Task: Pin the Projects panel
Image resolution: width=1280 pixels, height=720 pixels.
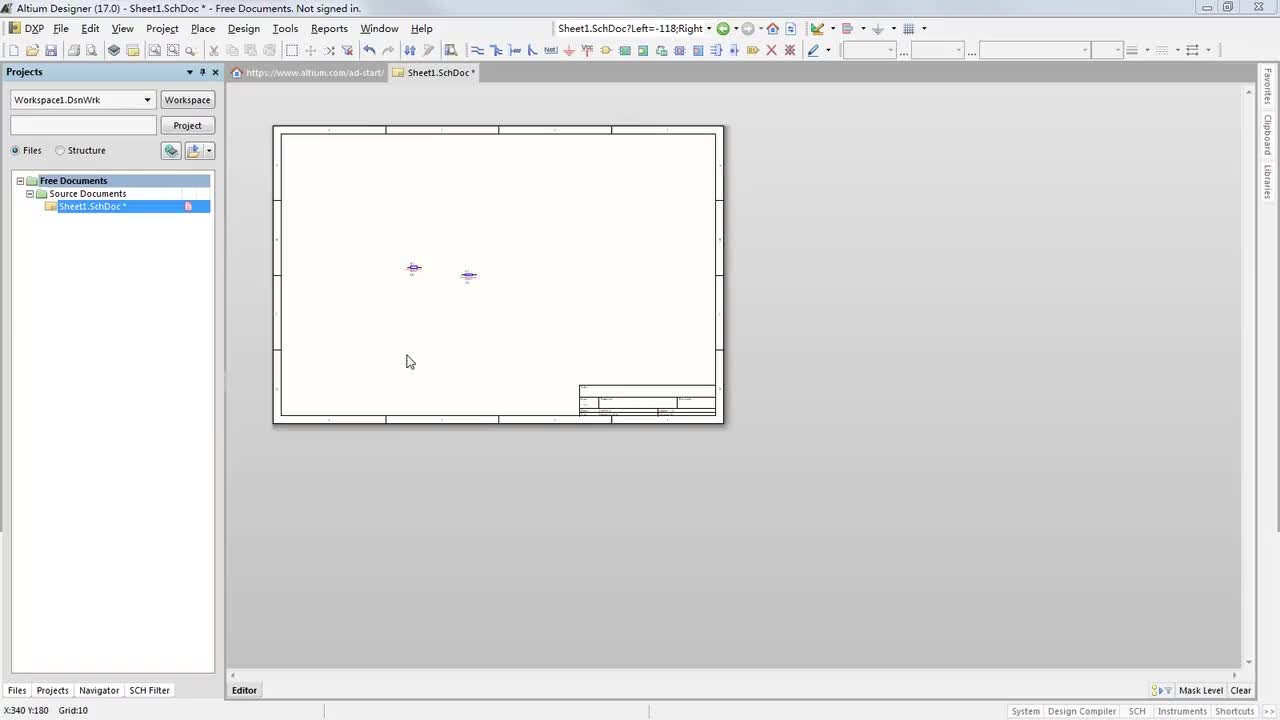Action: [202, 72]
